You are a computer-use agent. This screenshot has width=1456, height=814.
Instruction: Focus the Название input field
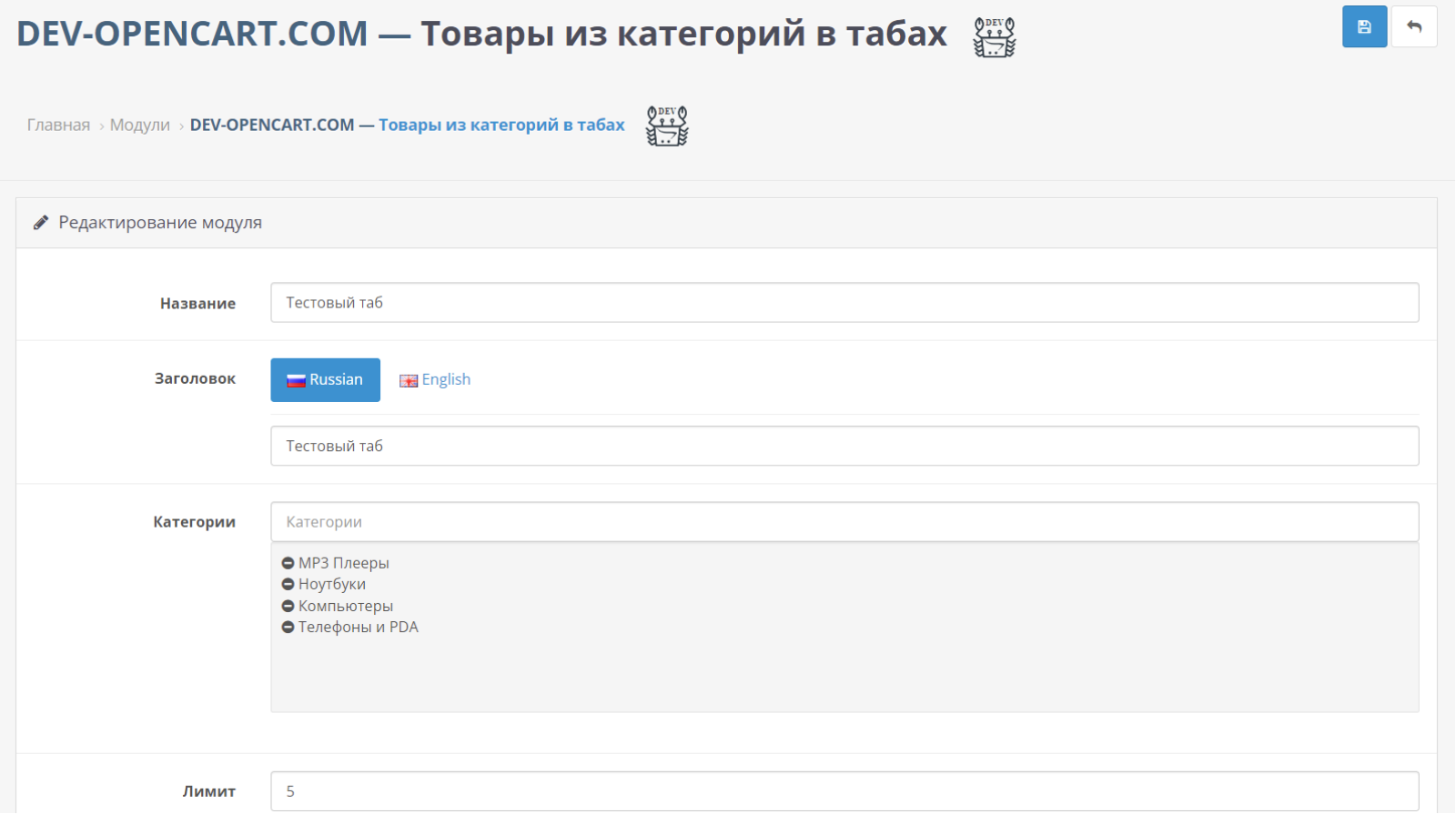(x=844, y=303)
